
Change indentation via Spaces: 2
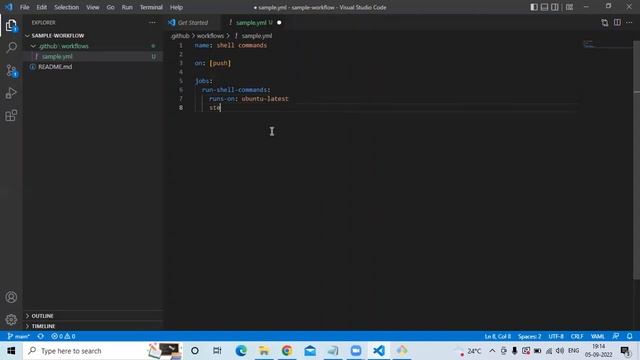pyautogui.click(x=529, y=336)
